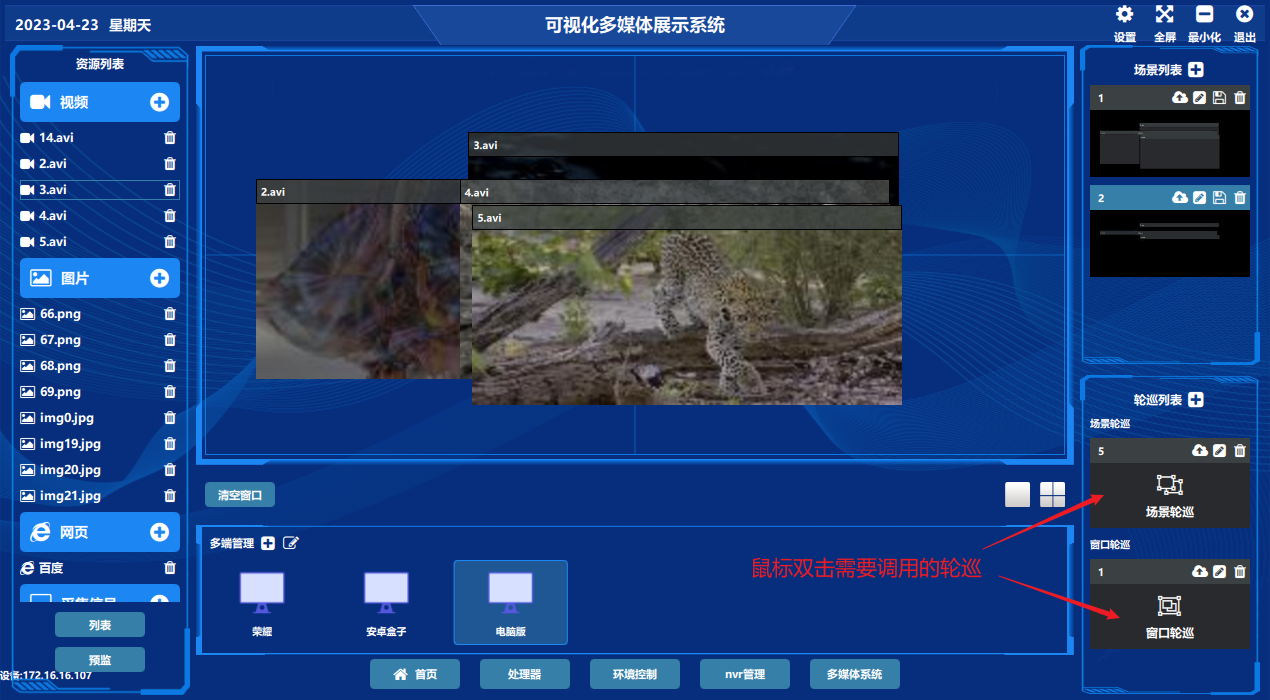Remove 3.avi via its resource list trash icon

tap(170, 190)
